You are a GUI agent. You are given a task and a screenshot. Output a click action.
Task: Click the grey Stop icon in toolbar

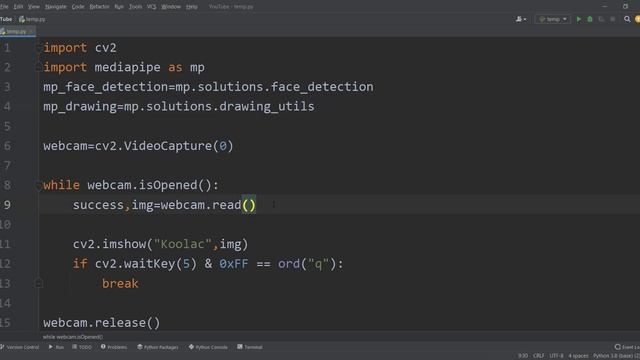(613, 19)
